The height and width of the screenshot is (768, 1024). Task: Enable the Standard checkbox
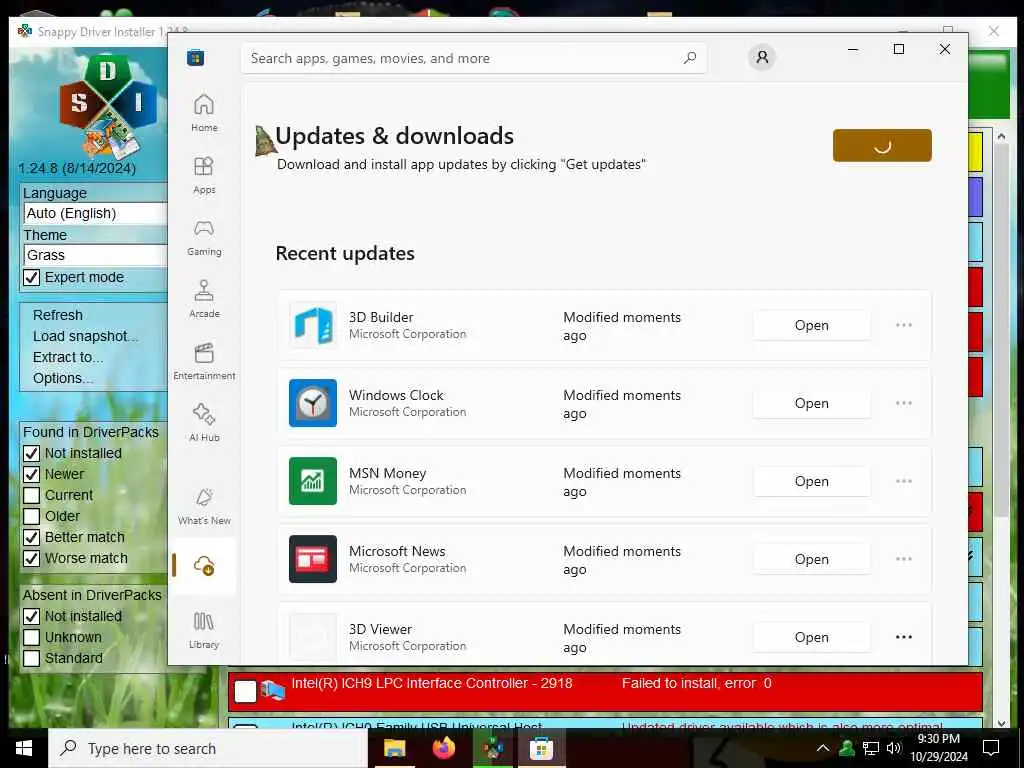coord(31,658)
